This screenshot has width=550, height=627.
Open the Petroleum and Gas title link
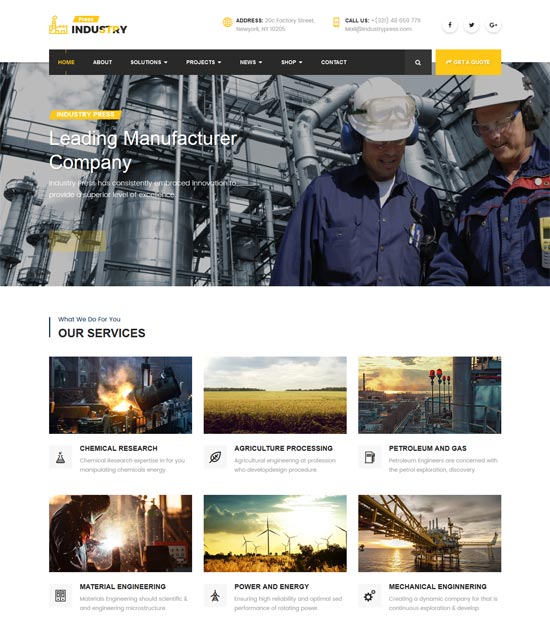coord(428,448)
